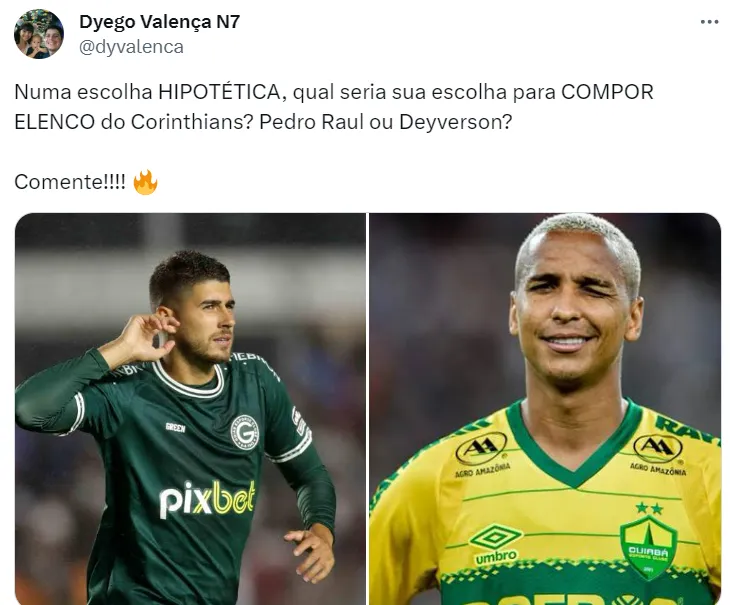Open the Dyego Valença N7 display name

click(x=160, y=21)
